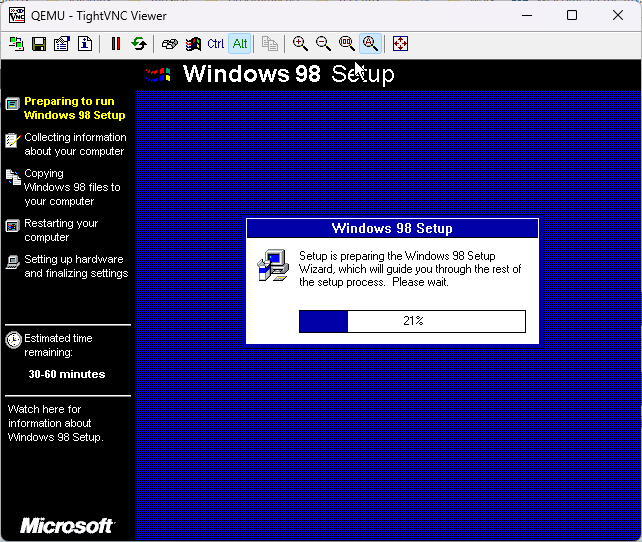The image size is (642, 542).
Task: Reset zoom to 100 percent
Action: 346,44
